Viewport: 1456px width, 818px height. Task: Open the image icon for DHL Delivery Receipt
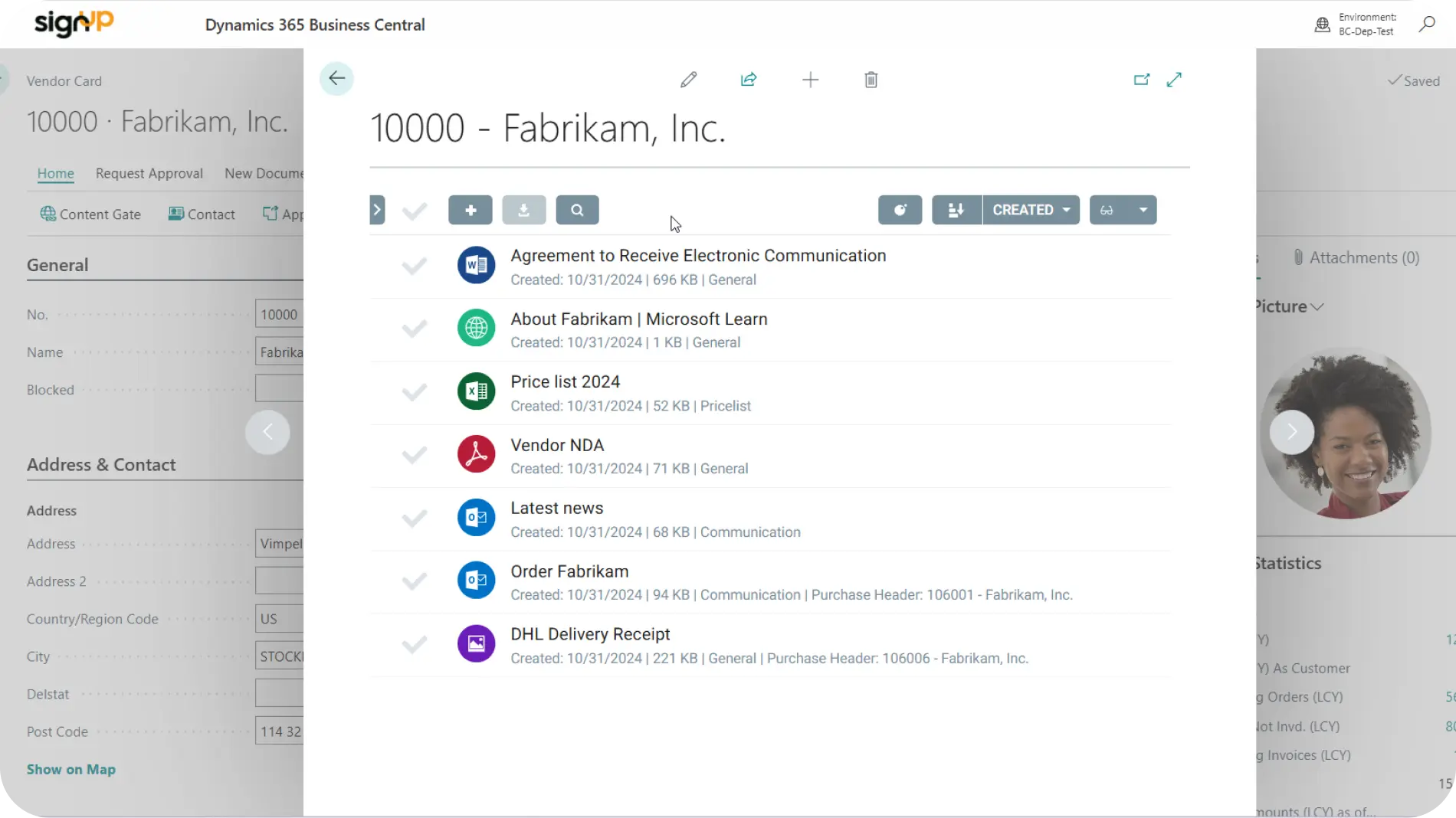pyautogui.click(x=476, y=643)
